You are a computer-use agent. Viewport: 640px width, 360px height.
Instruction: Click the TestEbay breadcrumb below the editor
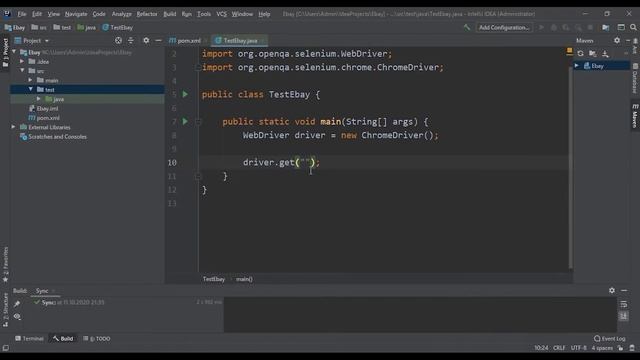click(x=214, y=279)
